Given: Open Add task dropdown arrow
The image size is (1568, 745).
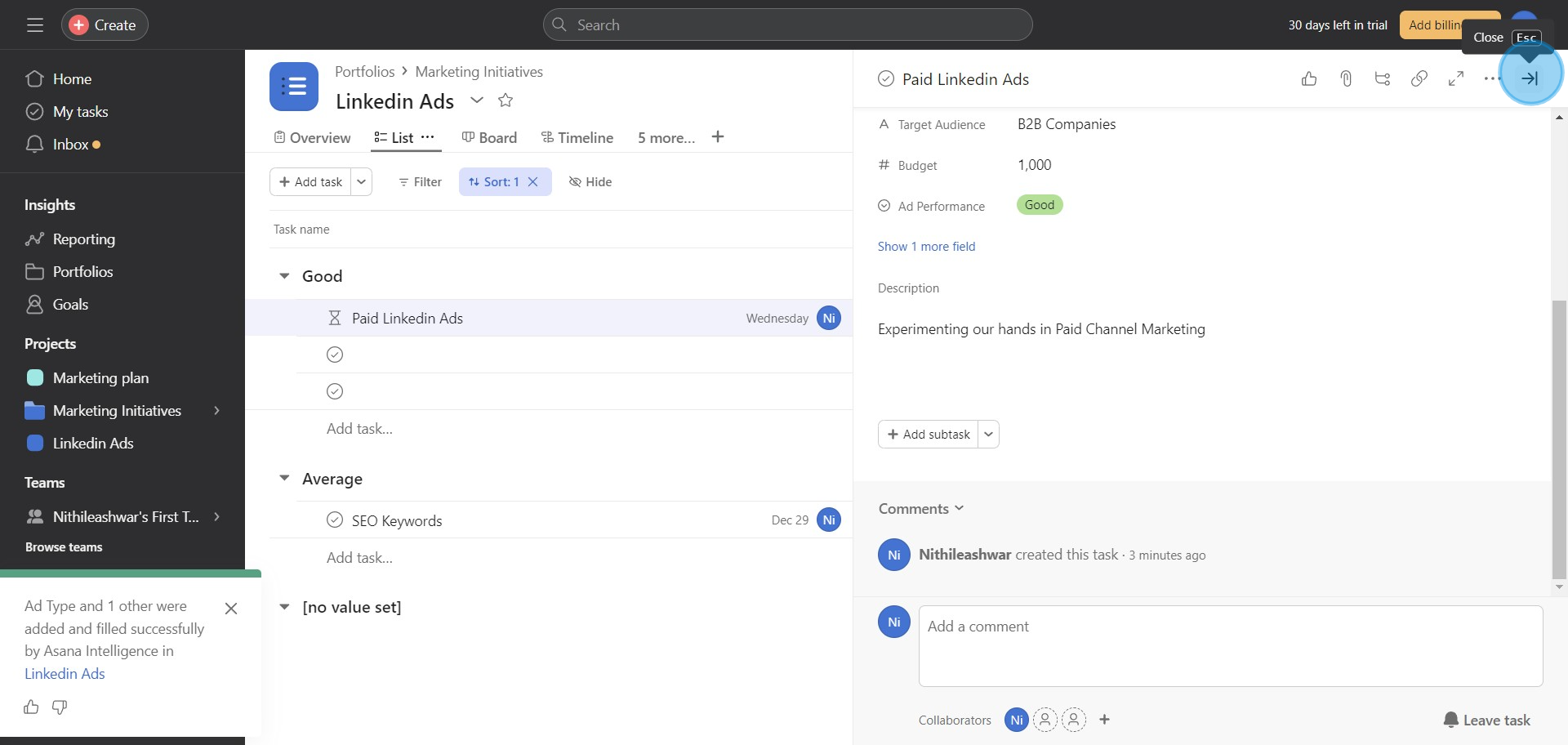Looking at the screenshot, I should pos(362,182).
